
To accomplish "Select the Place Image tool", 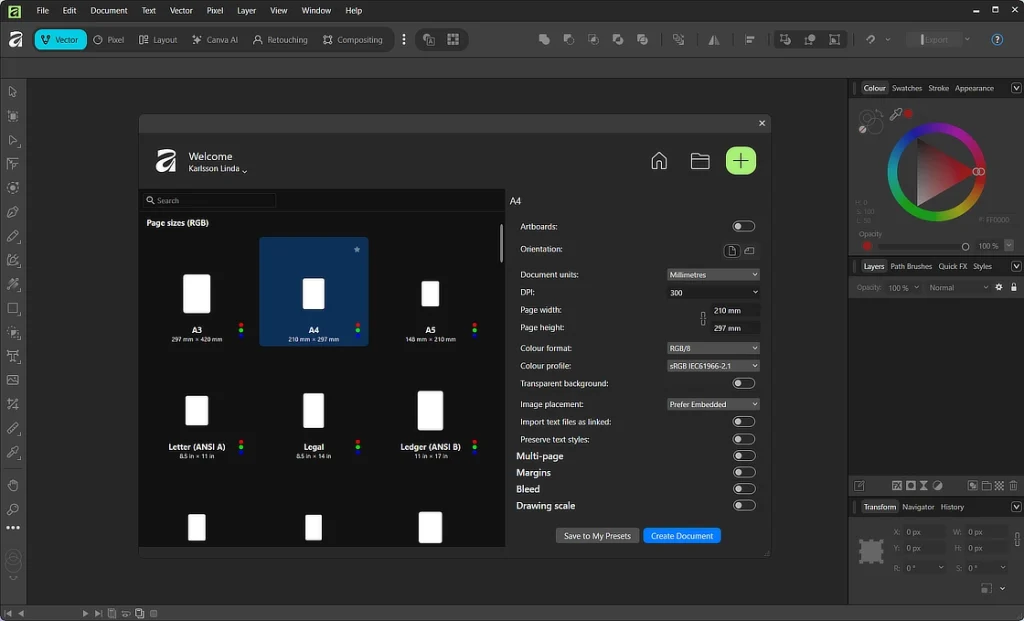I will click(x=12, y=380).
